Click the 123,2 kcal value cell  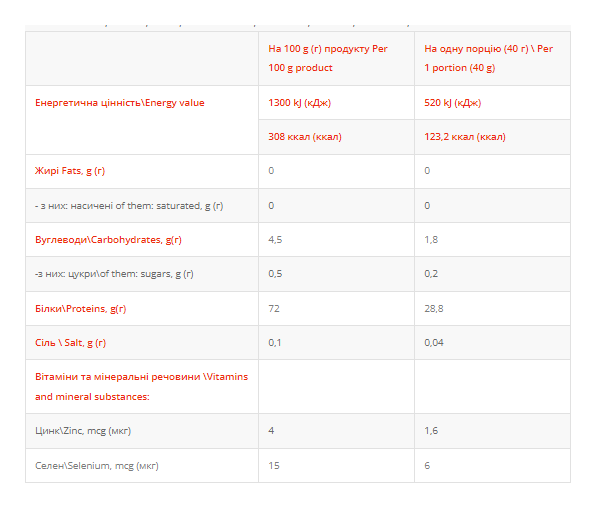pos(465,137)
